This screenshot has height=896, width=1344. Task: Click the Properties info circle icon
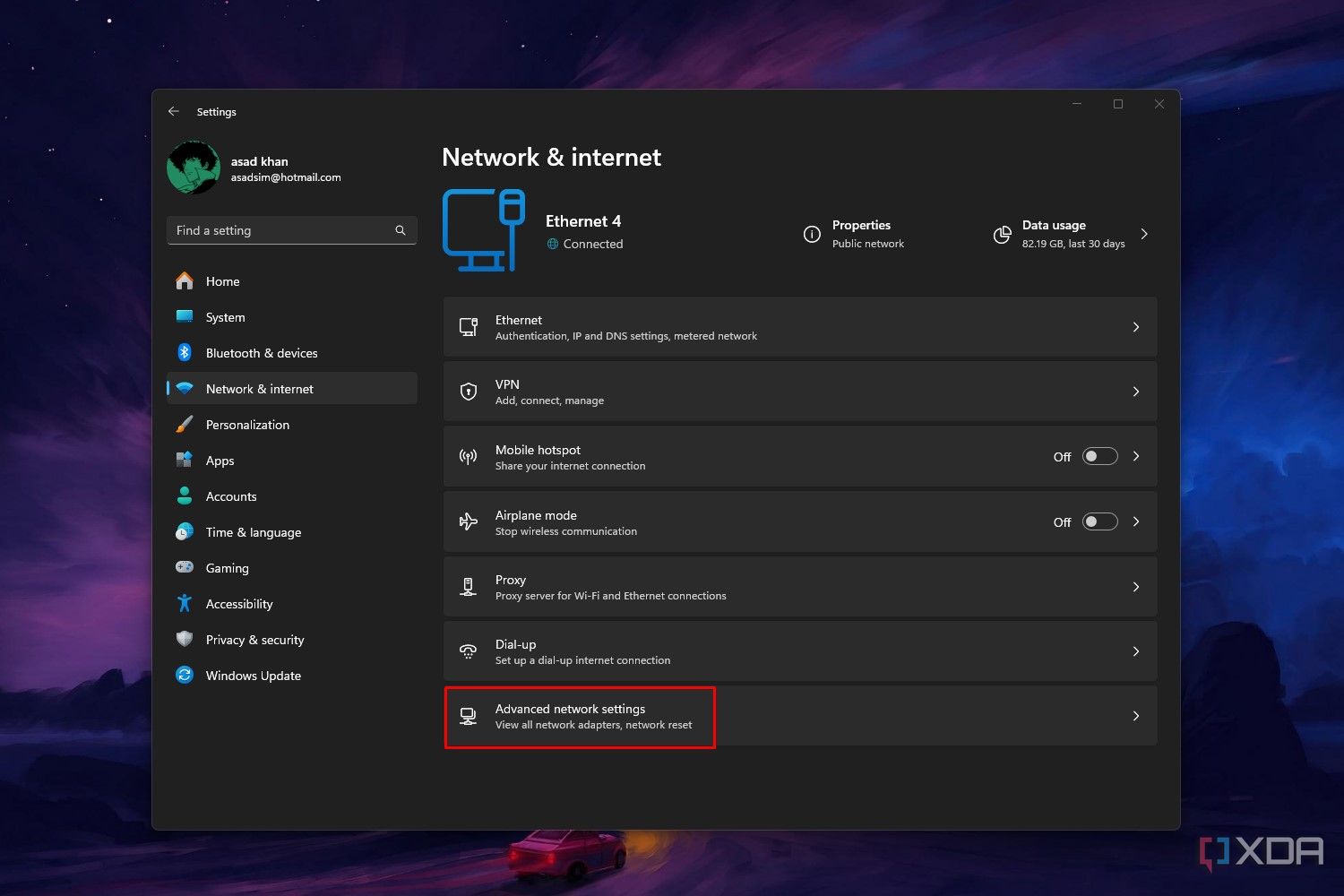812,235
